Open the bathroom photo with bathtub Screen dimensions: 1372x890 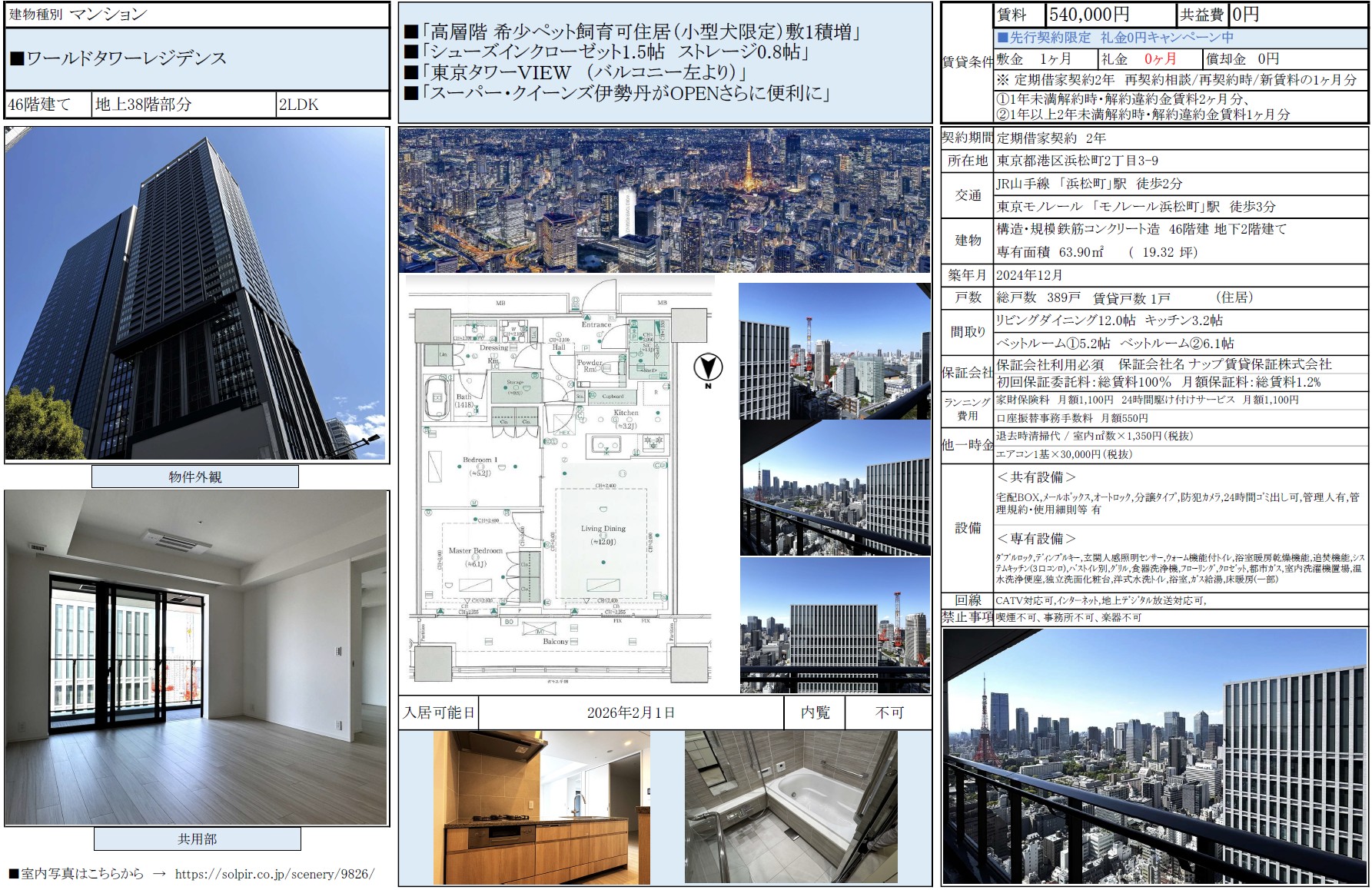coord(791,807)
